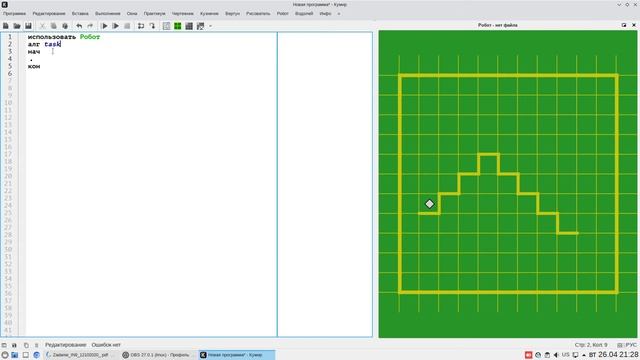Viewport: 640px width, 360px height.
Task: Open the volume control in tray
Action: point(556,355)
